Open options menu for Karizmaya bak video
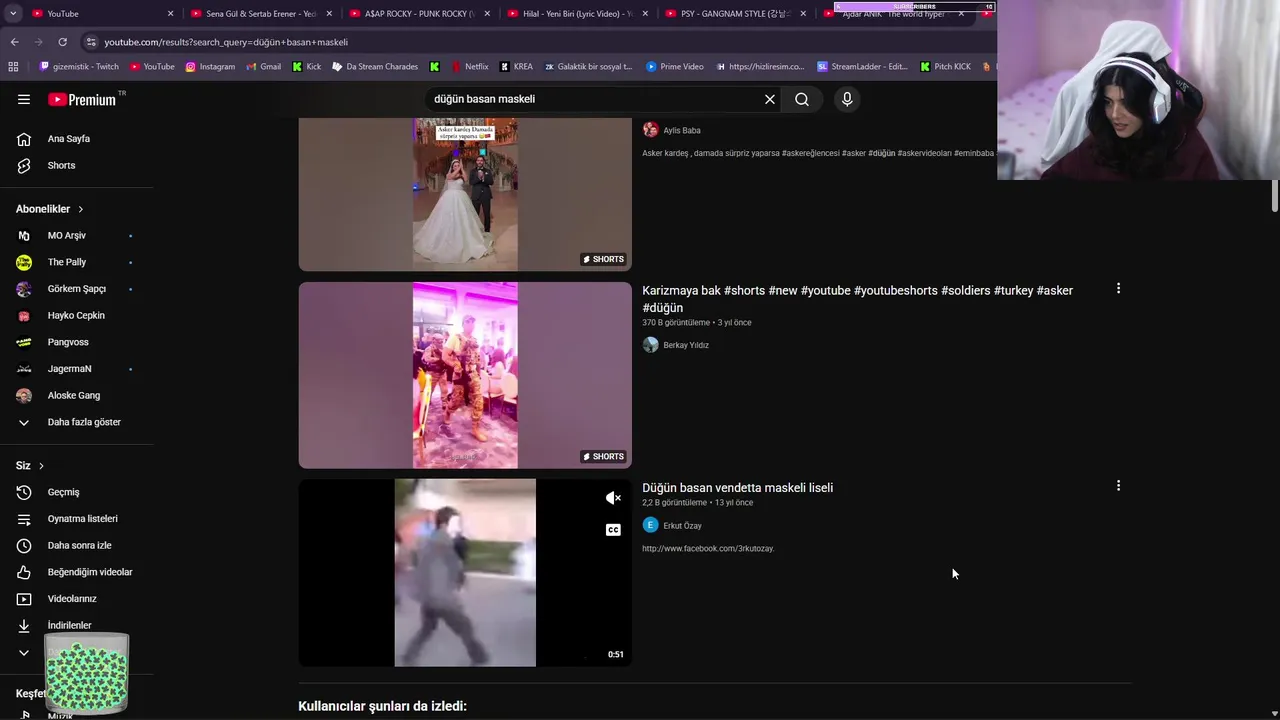1280x720 pixels. (x=1118, y=288)
